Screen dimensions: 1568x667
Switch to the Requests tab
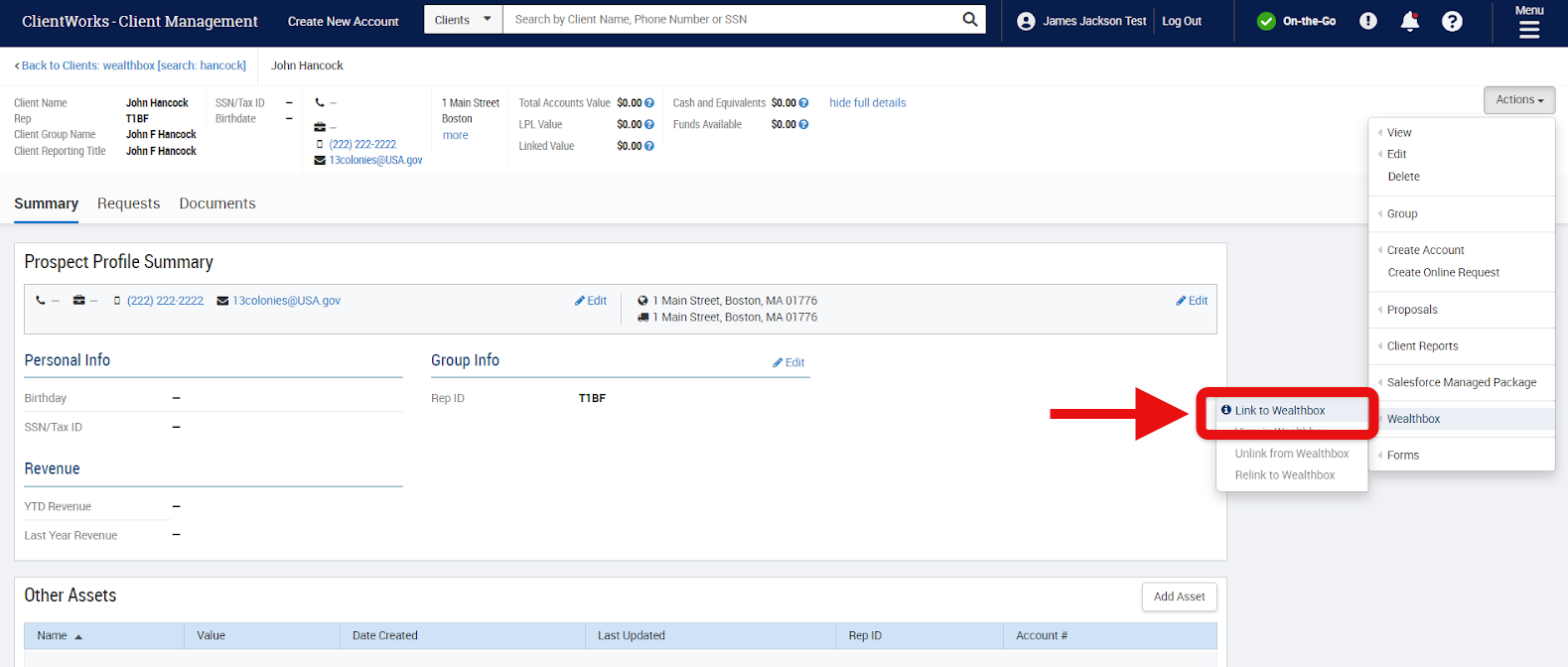[128, 203]
